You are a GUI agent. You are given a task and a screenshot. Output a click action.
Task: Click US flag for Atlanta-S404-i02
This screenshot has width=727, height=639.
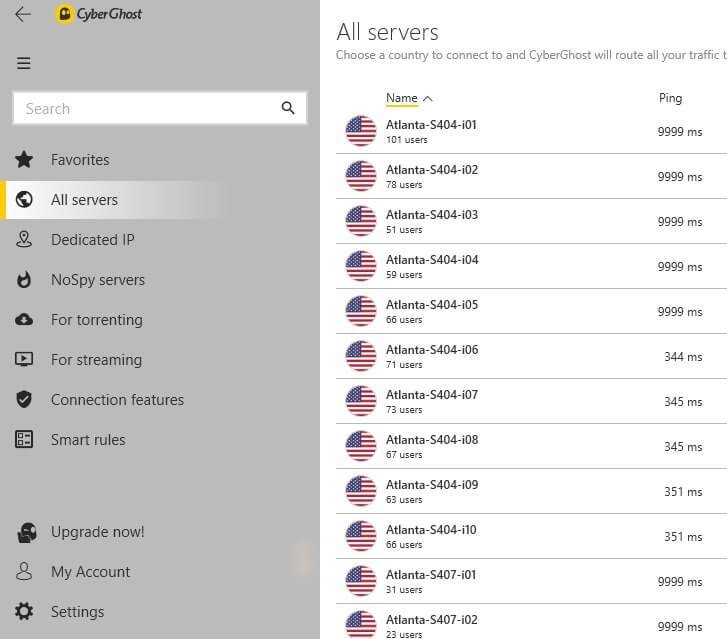click(361, 176)
